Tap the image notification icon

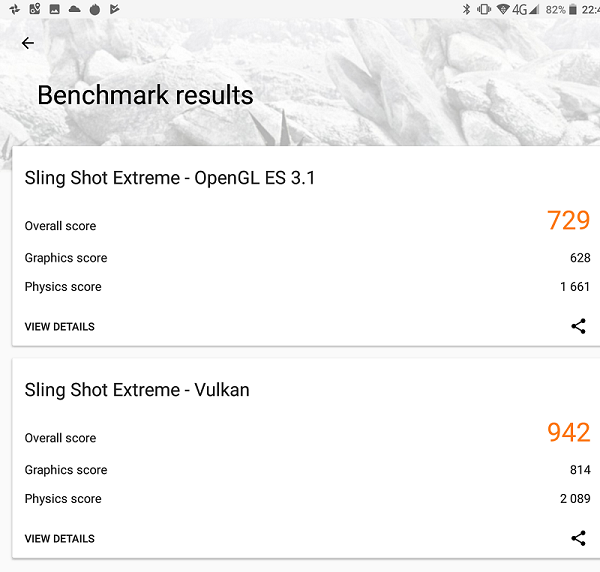click(x=54, y=9)
